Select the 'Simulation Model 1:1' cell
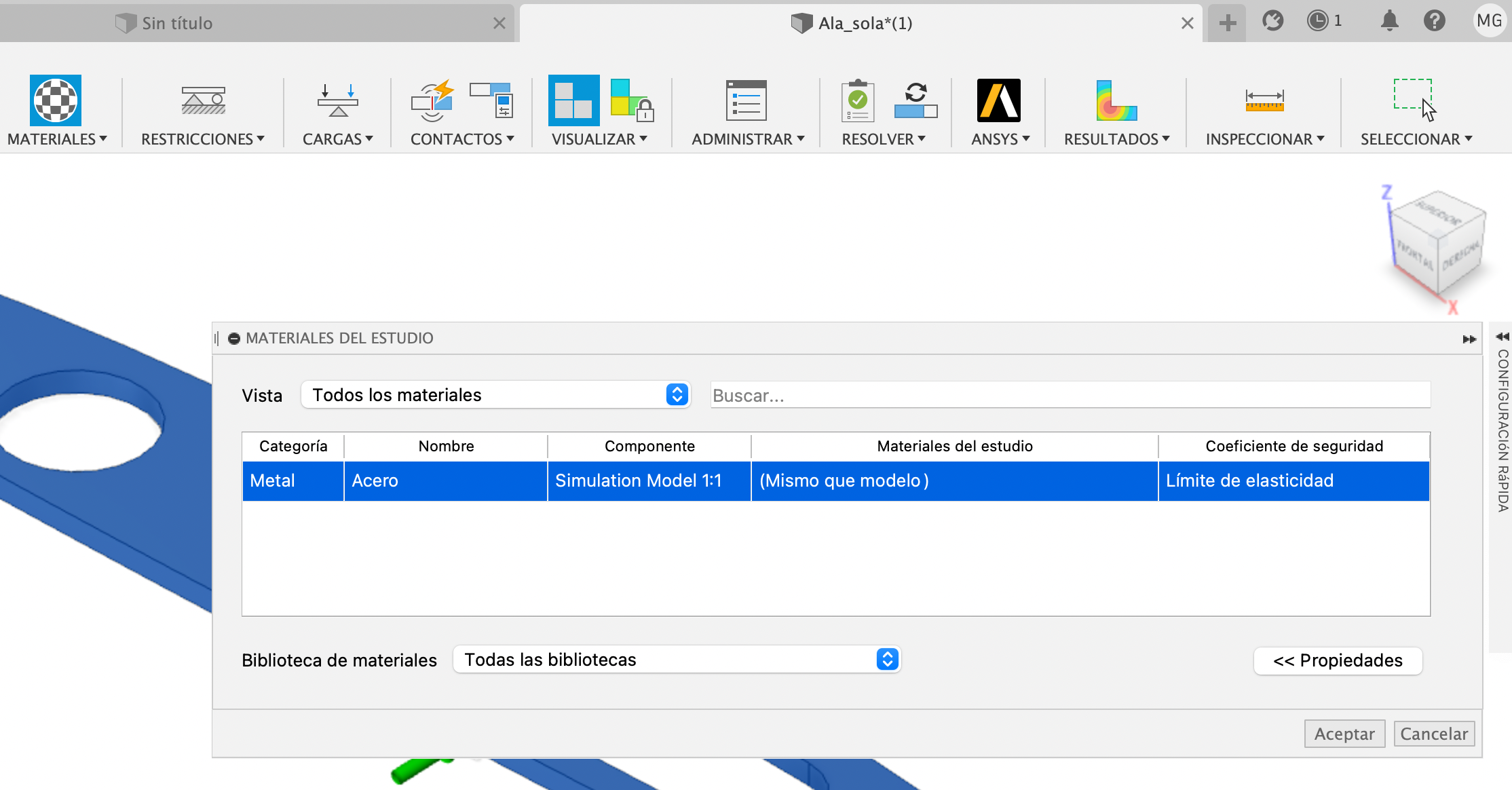The image size is (1512, 790). (x=649, y=481)
